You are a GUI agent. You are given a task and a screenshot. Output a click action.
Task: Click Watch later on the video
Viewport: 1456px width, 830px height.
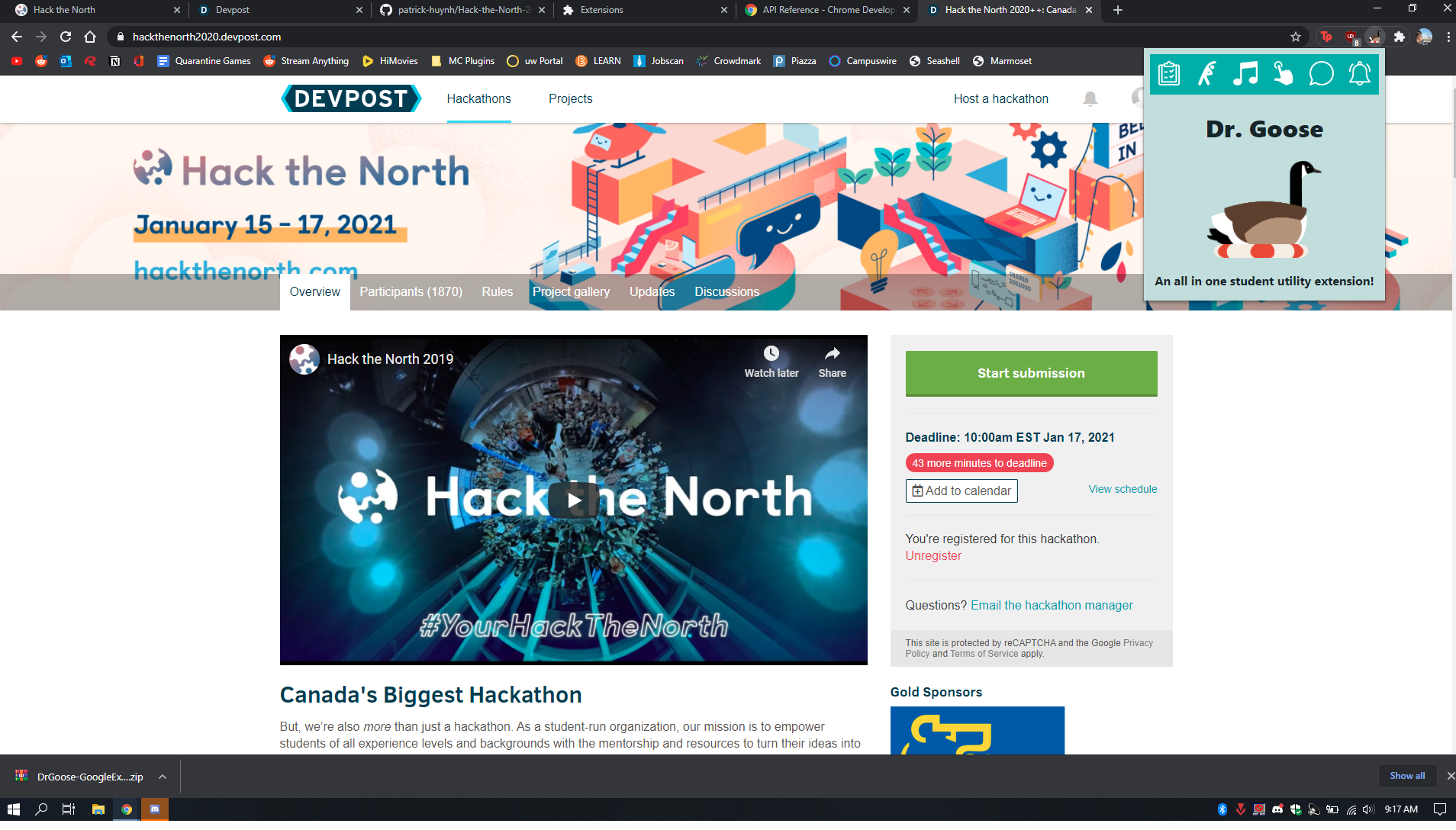(x=771, y=362)
